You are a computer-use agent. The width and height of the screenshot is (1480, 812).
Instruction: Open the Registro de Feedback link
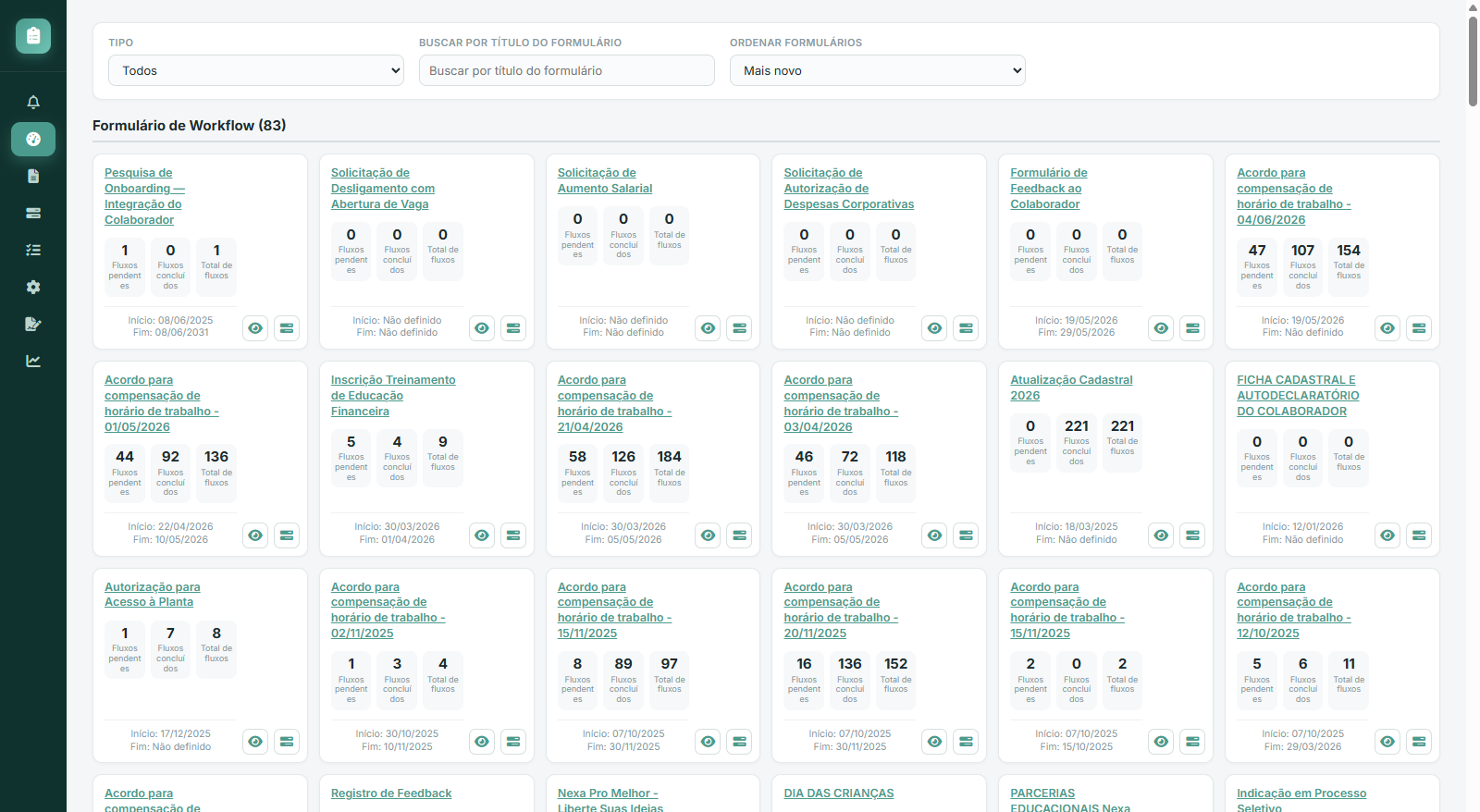point(391,794)
